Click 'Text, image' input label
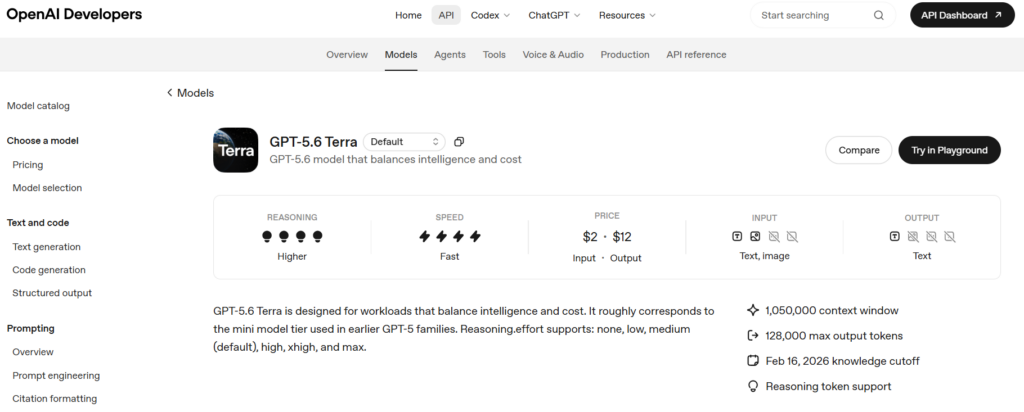The height and width of the screenshot is (412, 1024). [764, 256]
